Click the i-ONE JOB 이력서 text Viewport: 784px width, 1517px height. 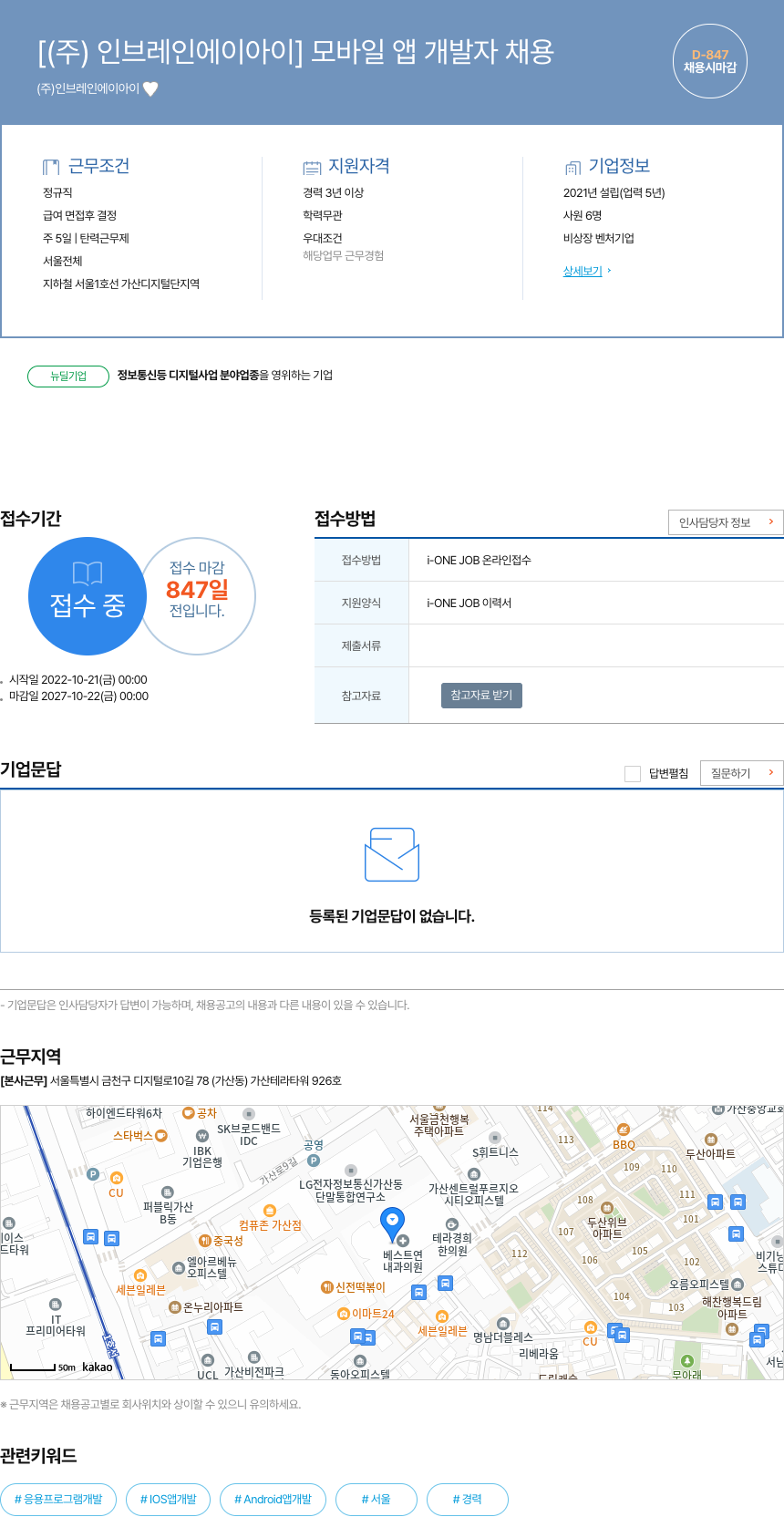(469, 604)
